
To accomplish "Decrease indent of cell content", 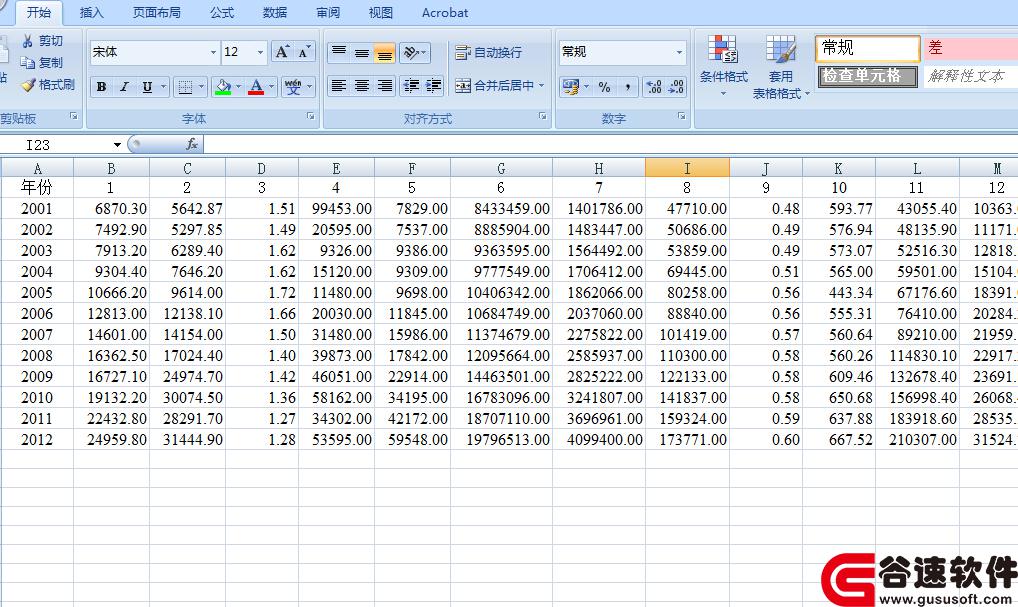I will (411, 86).
